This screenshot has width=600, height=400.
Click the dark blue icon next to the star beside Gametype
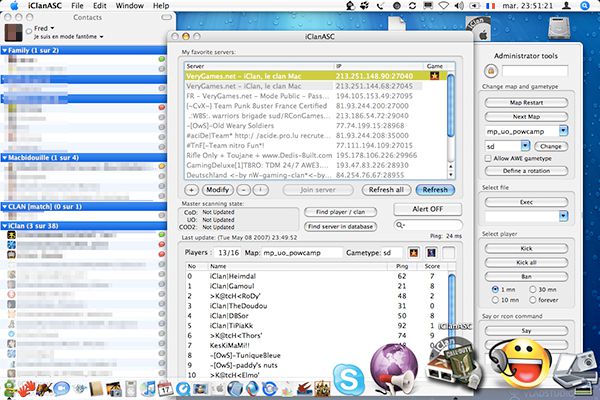(x=431, y=253)
